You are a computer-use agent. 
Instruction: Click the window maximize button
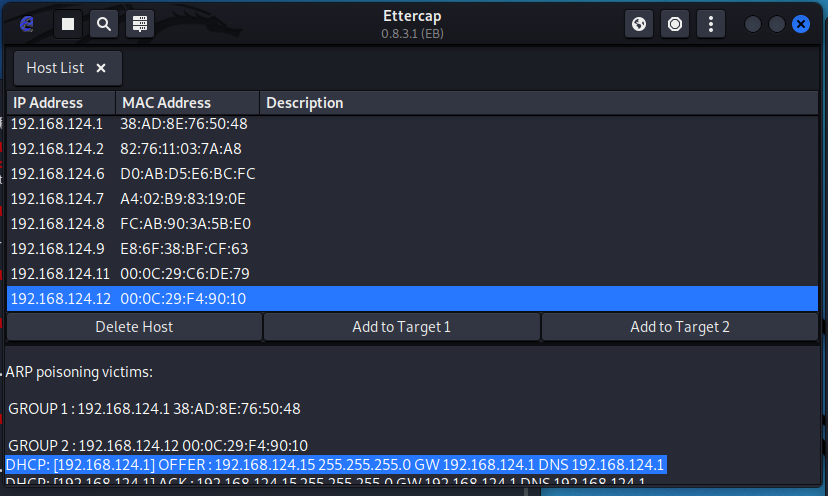point(777,24)
